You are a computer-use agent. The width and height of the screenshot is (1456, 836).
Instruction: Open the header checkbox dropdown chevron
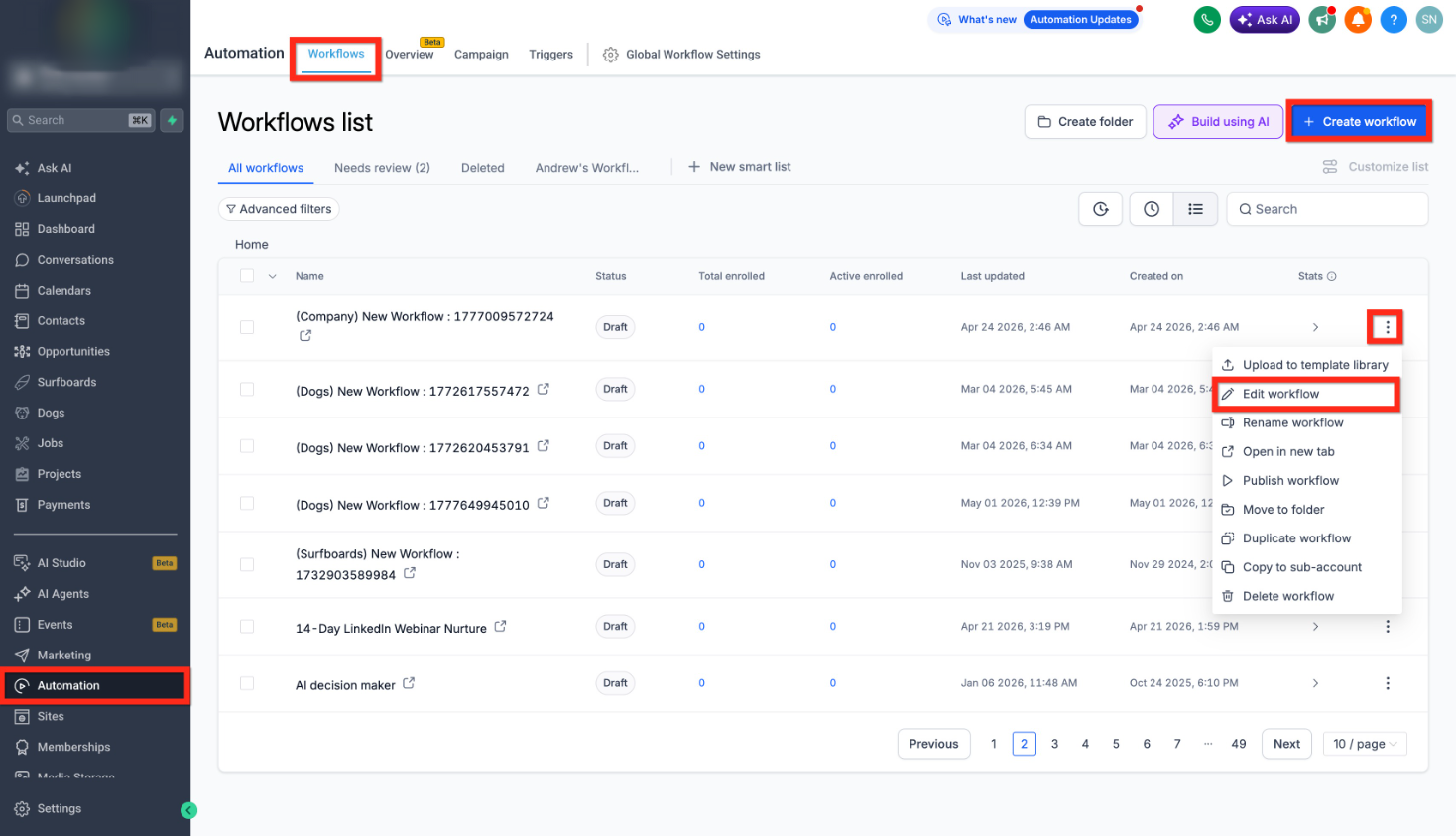coord(272,276)
